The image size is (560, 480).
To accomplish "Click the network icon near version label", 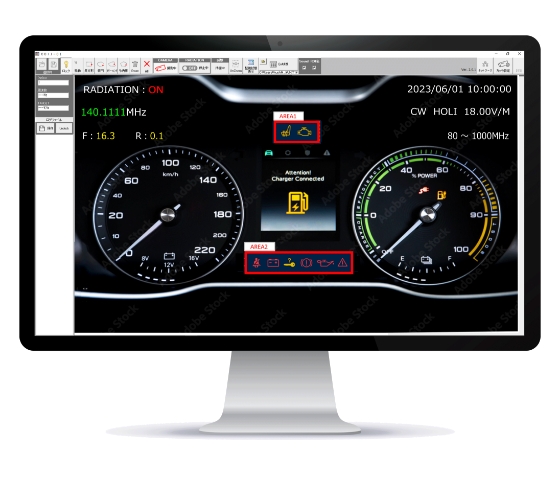I will (485, 64).
